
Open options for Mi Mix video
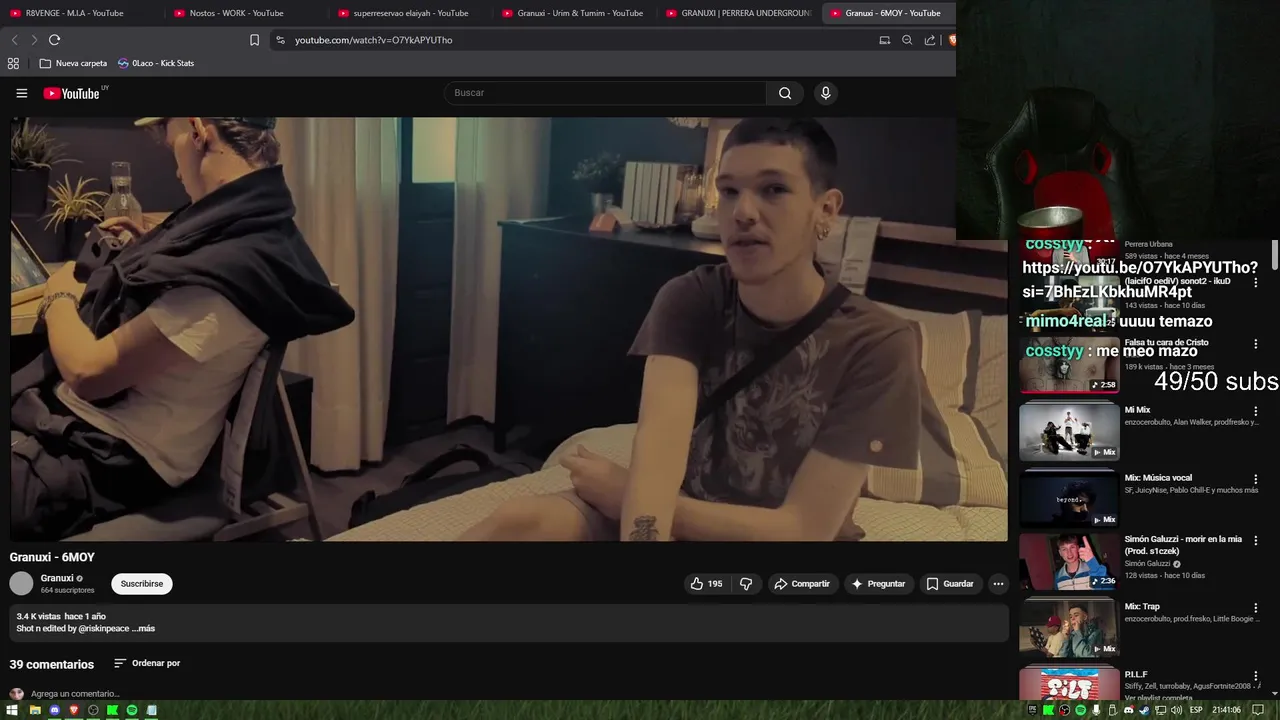(1256, 411)
